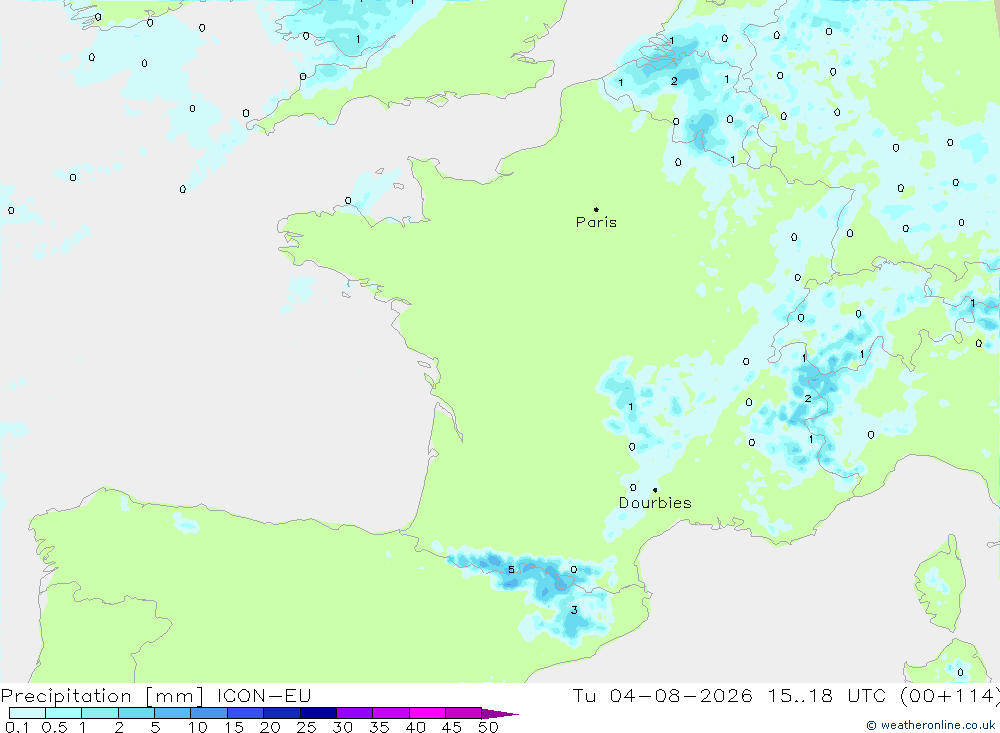Click the Dourbies city label
Screen dimensions: 1000x733
(x=655, y=503)
